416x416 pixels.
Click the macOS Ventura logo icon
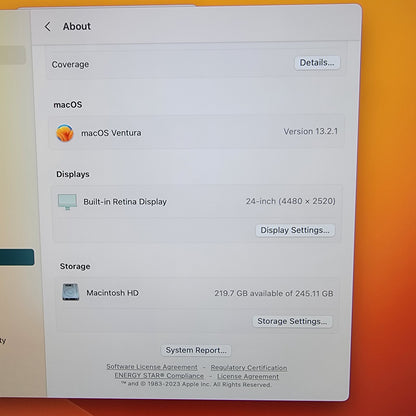click(65, 133)
